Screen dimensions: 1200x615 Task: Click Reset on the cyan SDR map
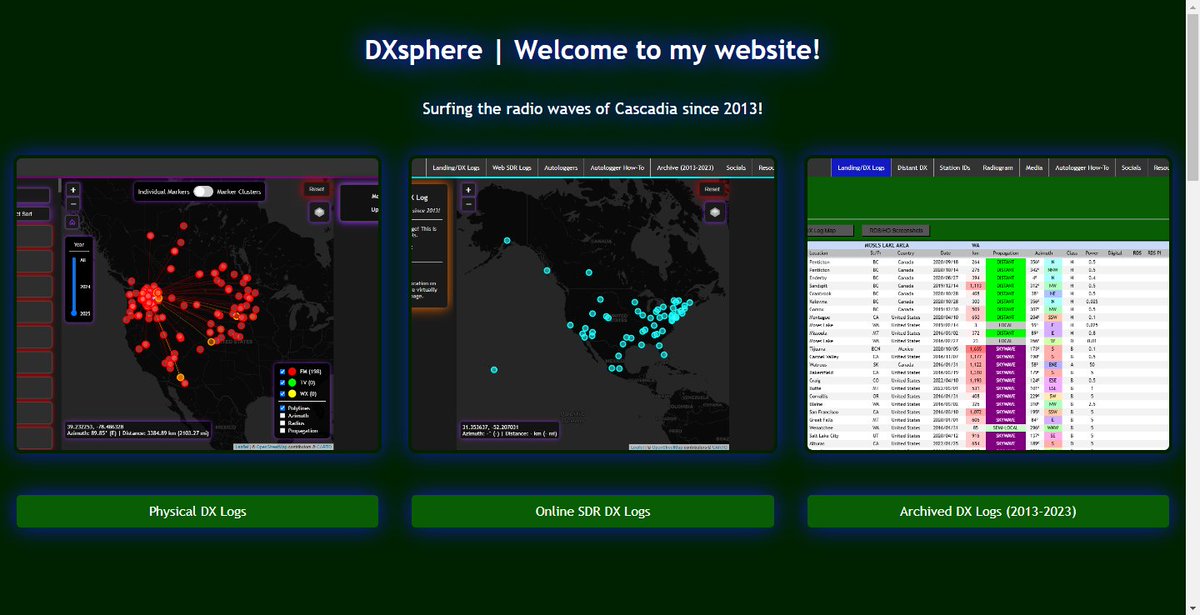click(x=712, y=188)
